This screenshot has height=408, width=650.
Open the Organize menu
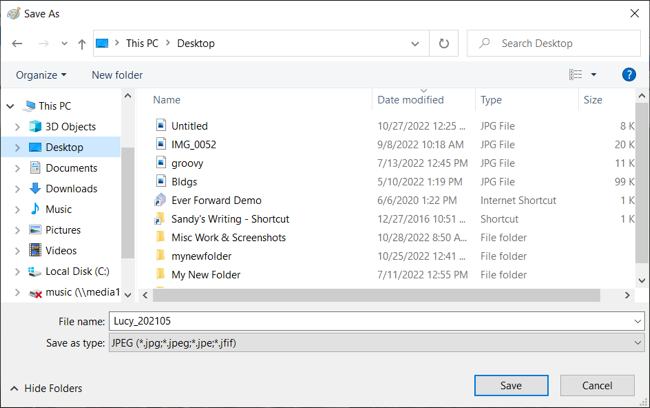(x=41, y=75)
